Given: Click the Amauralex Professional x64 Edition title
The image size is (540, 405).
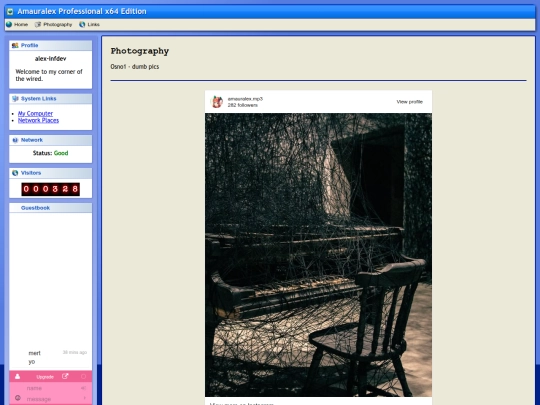Looking at the screenshot, I should coord(82,11).
